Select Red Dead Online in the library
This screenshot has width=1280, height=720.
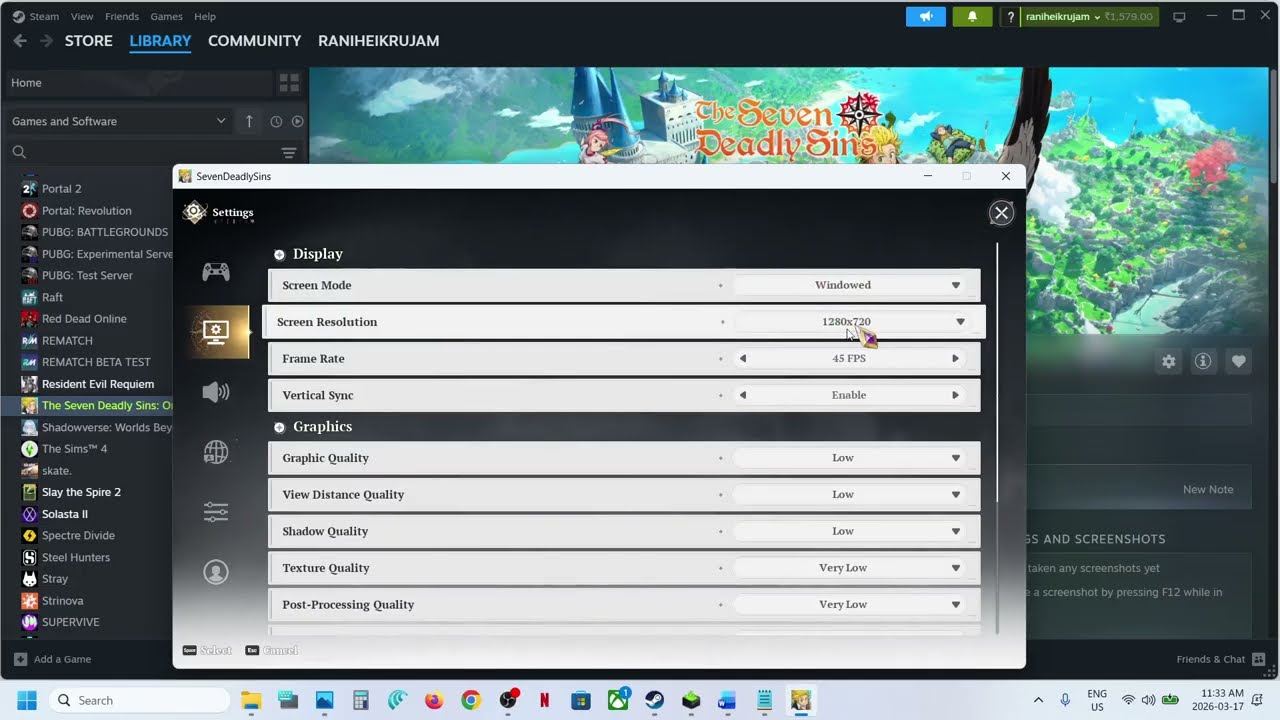tap(84, 319)
